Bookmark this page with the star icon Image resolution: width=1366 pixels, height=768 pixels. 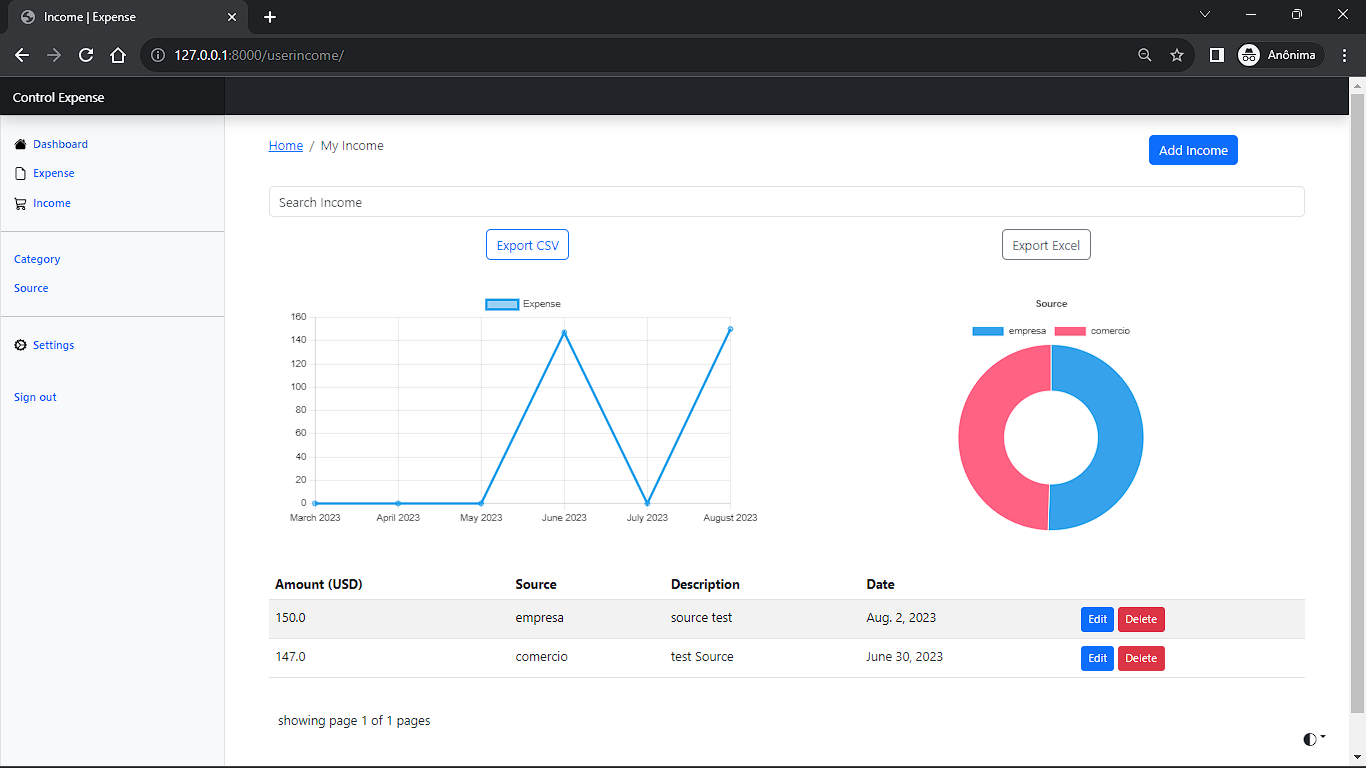point(1177,55)
